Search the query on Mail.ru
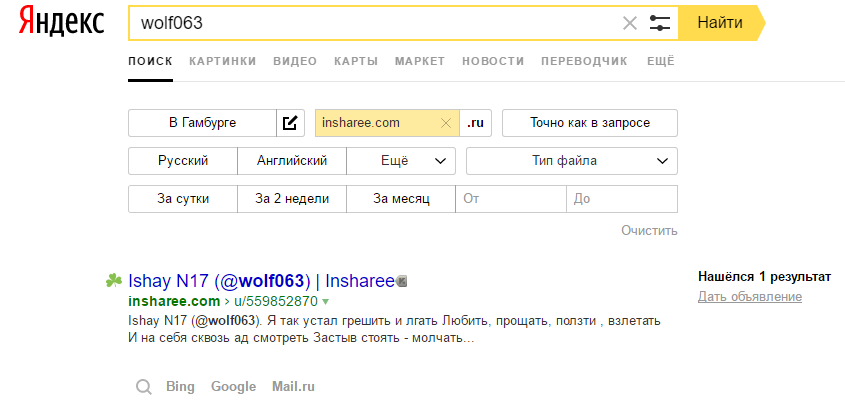The image size is (845, 410). click(293, 386)
